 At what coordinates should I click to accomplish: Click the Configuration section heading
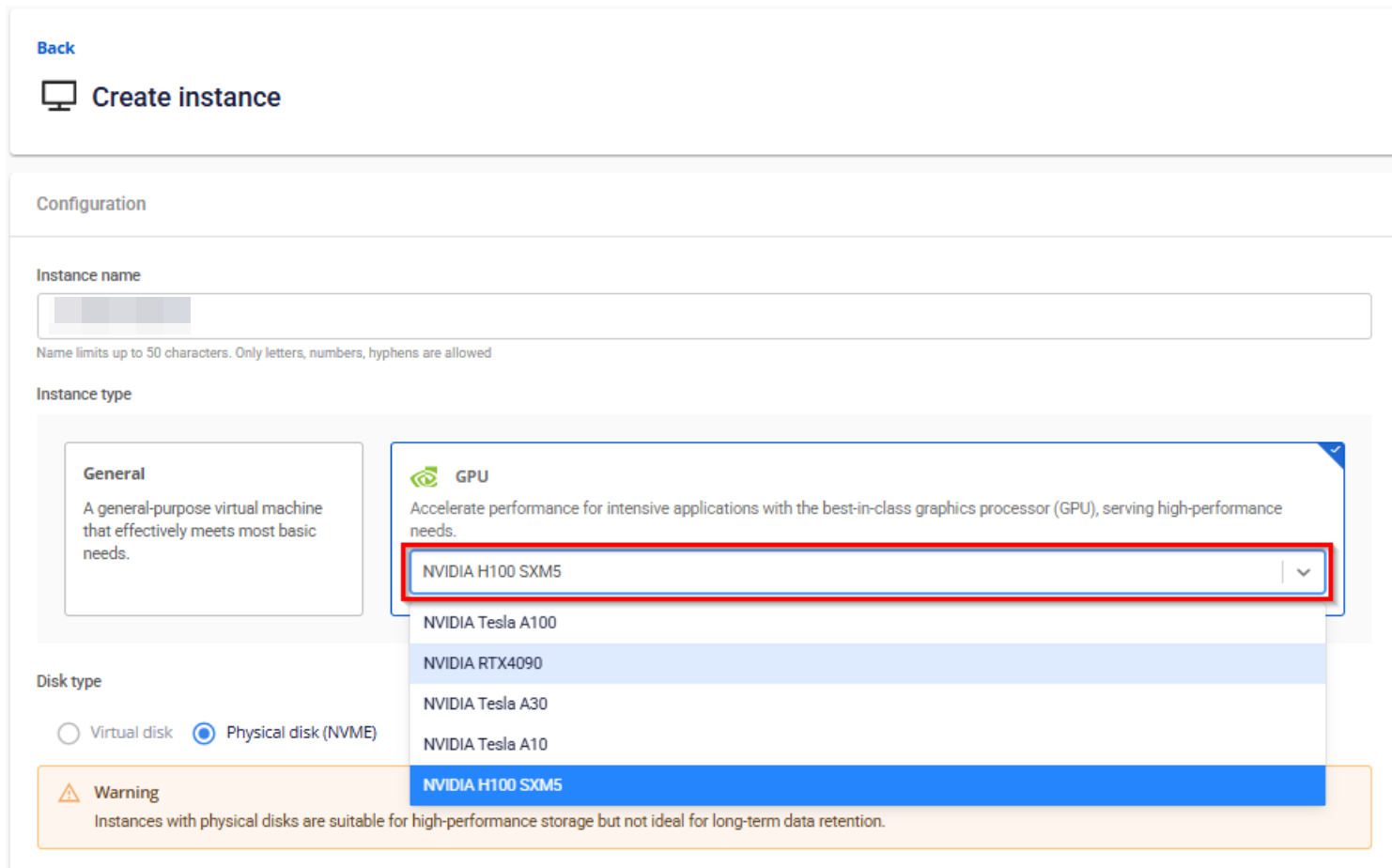point(91,204)
